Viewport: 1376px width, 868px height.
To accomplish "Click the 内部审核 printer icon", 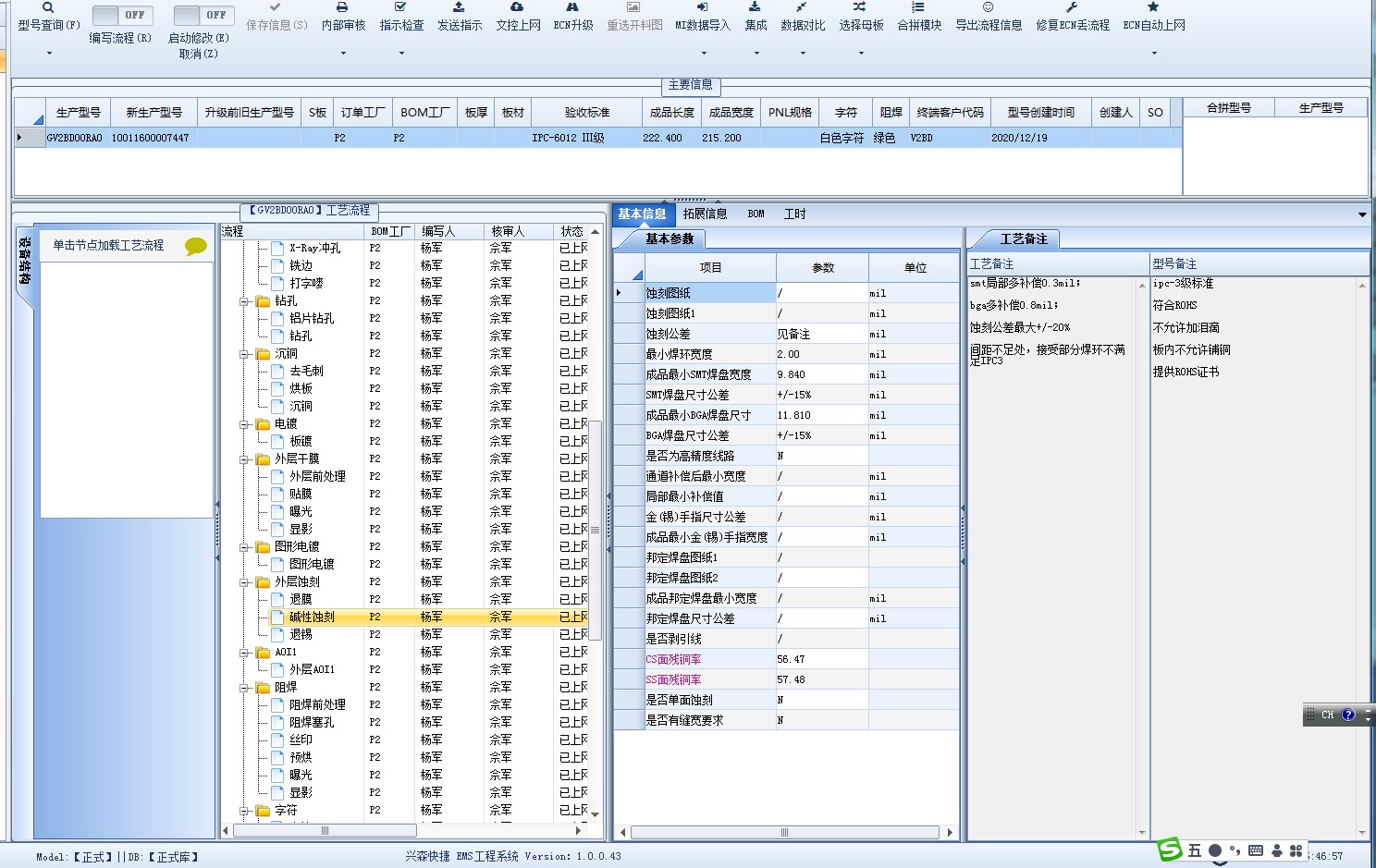I will 342,6.
